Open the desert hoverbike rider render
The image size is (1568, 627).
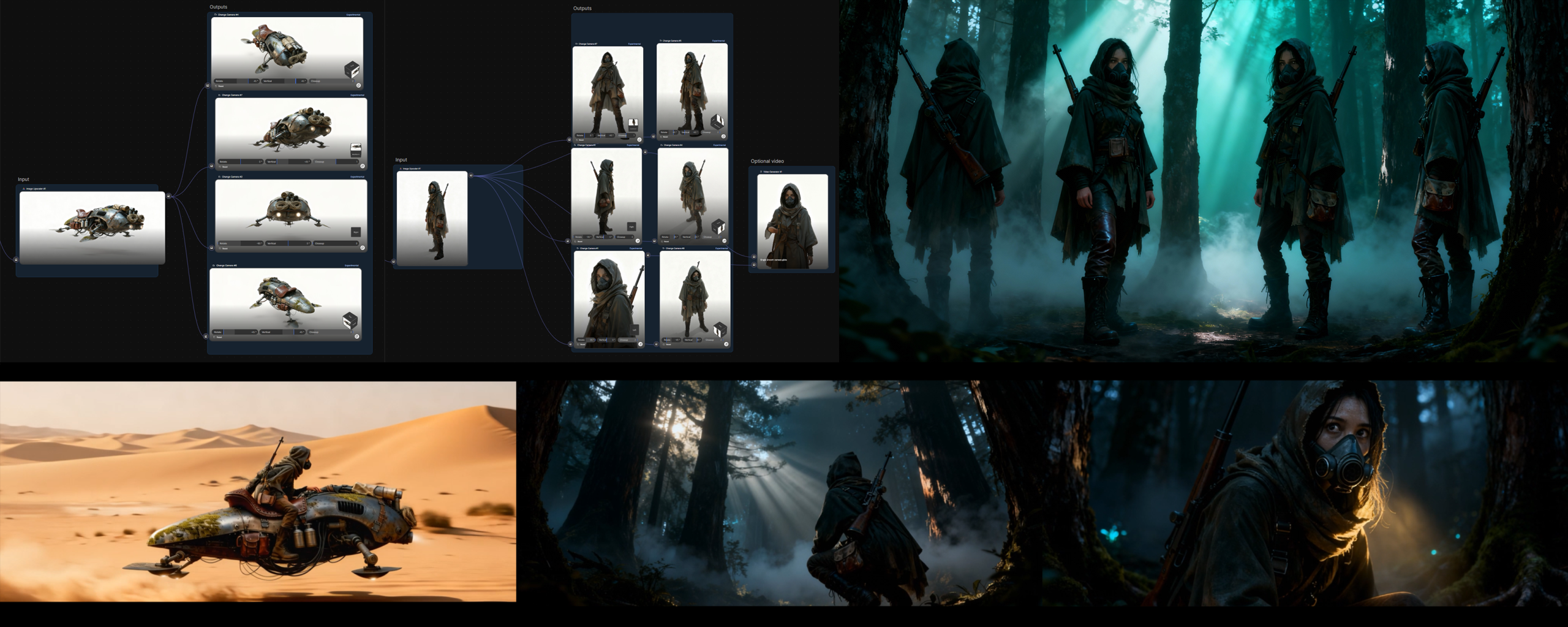pos(258,492)
